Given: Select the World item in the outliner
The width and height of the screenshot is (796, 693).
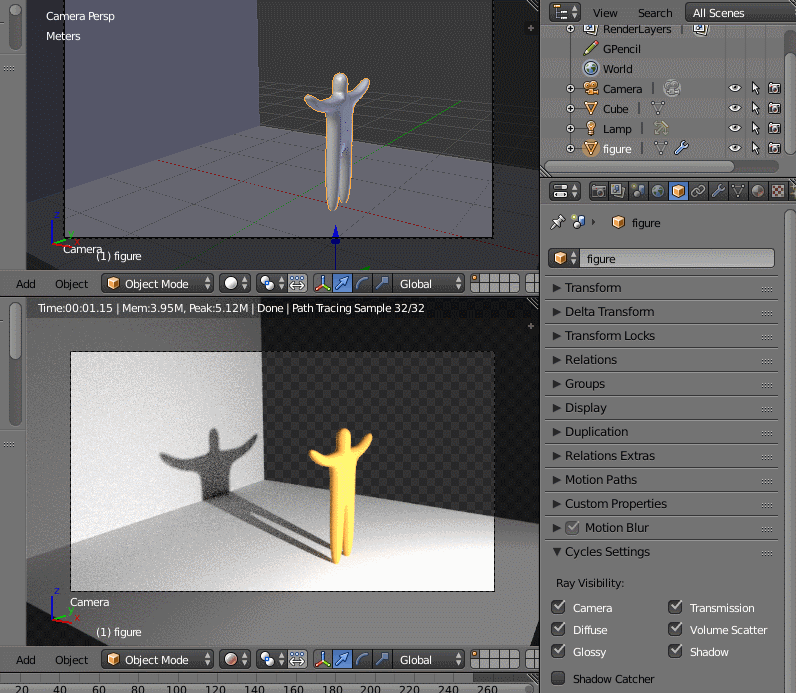Looking at the screenshot, I should pyautogui.click(x=617, y=69).
